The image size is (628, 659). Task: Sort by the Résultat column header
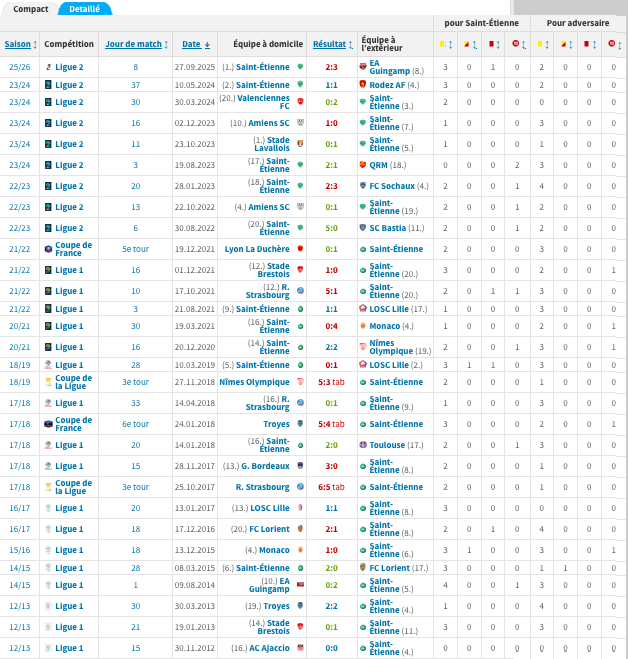329,44
